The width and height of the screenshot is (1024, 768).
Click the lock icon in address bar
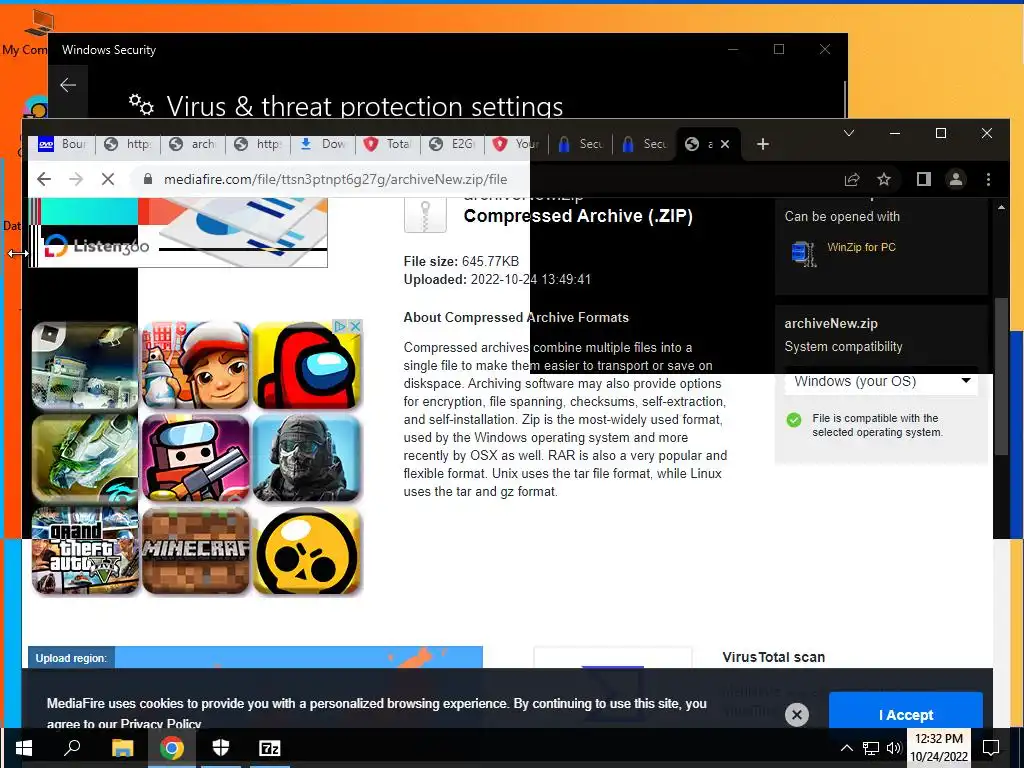(148, 179)
